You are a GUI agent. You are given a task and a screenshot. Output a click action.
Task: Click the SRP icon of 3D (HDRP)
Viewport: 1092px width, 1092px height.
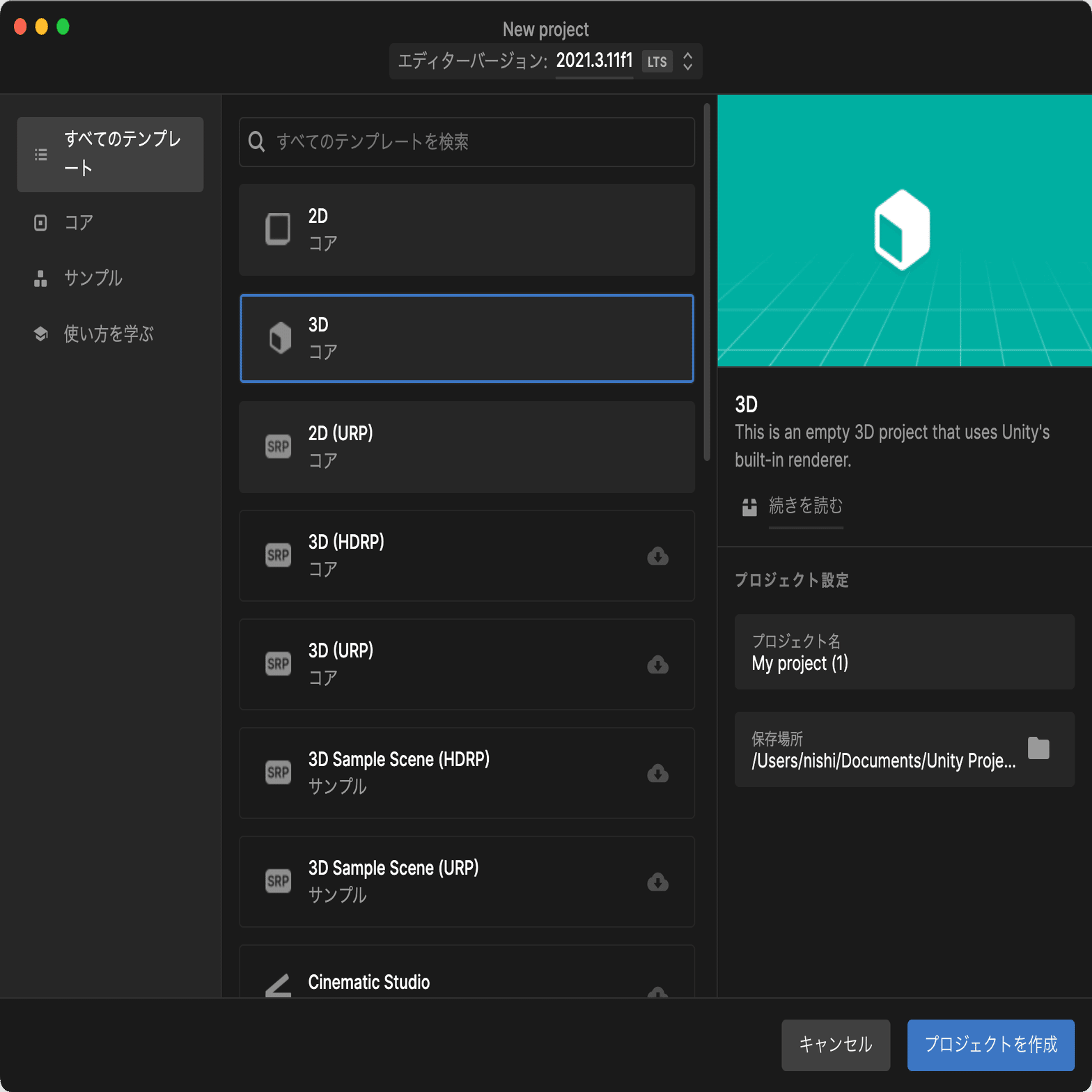pos(279,555)
